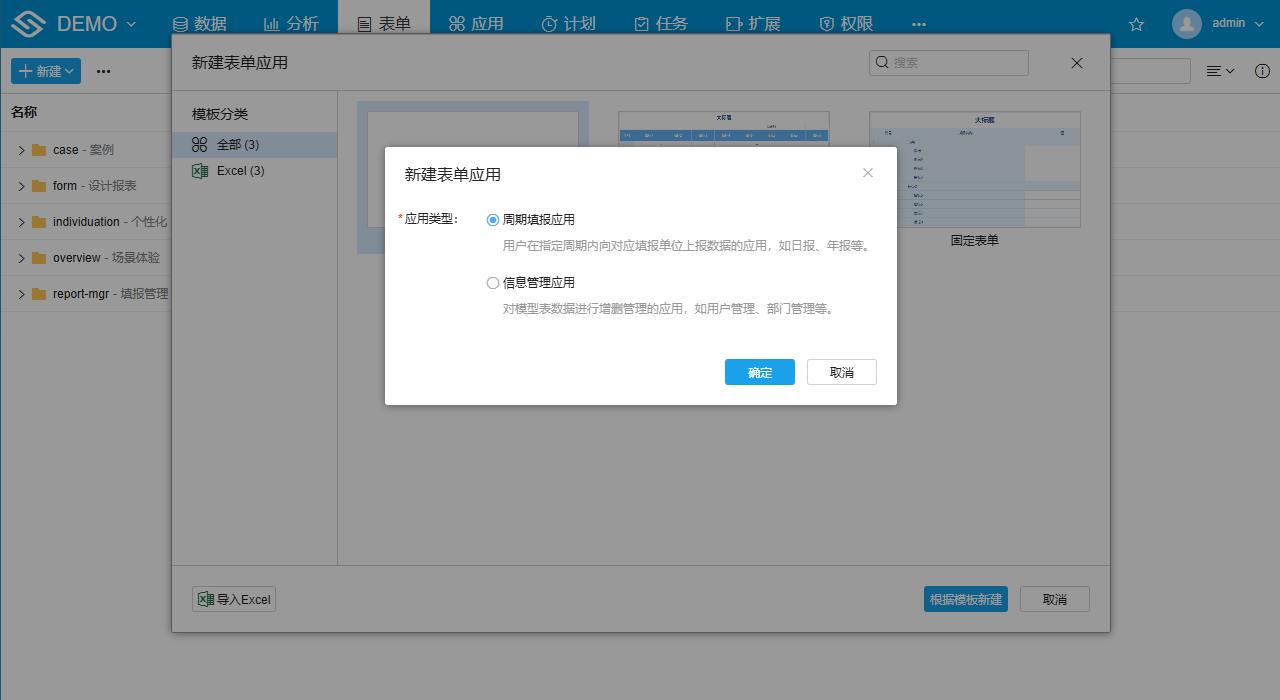Select the 全部 grid icon in template categories
The image size is (1280, 700).
198,144
